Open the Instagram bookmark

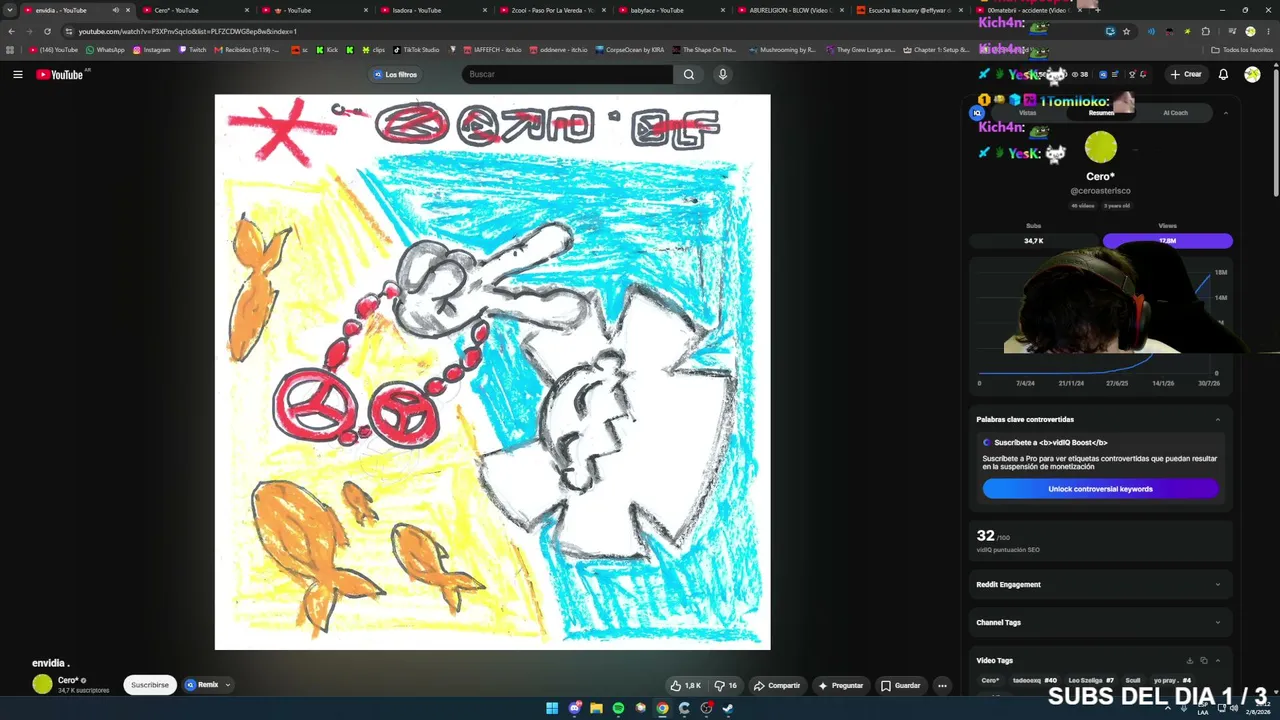pyautogui.click(x=151, y=50)
